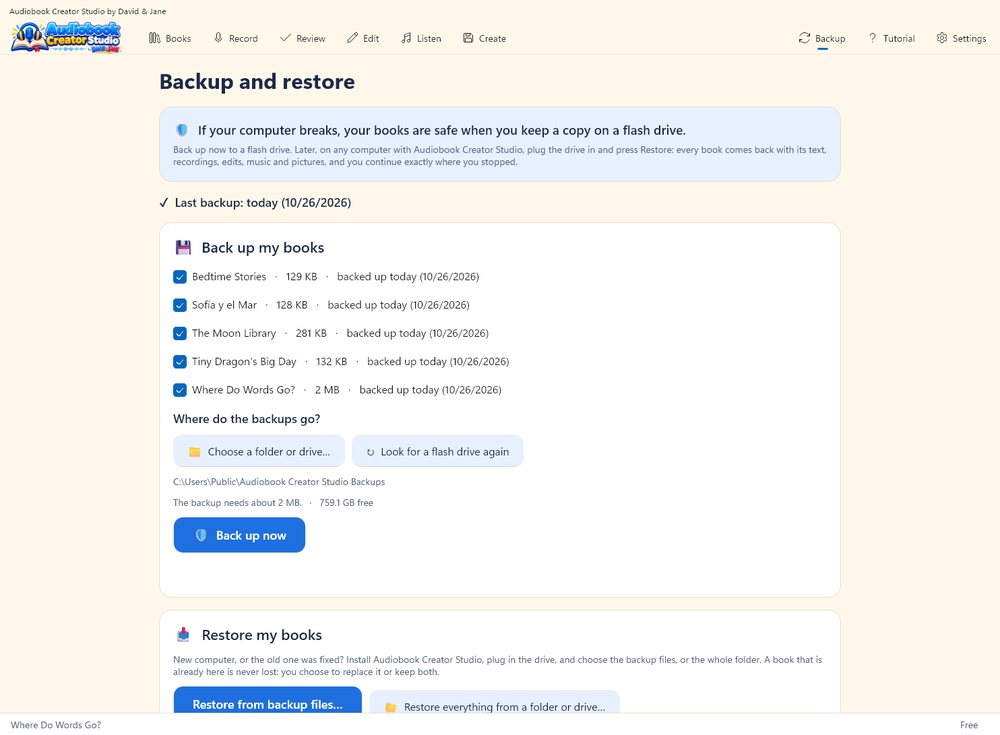Toggle Tiny Dragon's Big Day checkbox
1000x735 pixels.
tap(180, 362)
